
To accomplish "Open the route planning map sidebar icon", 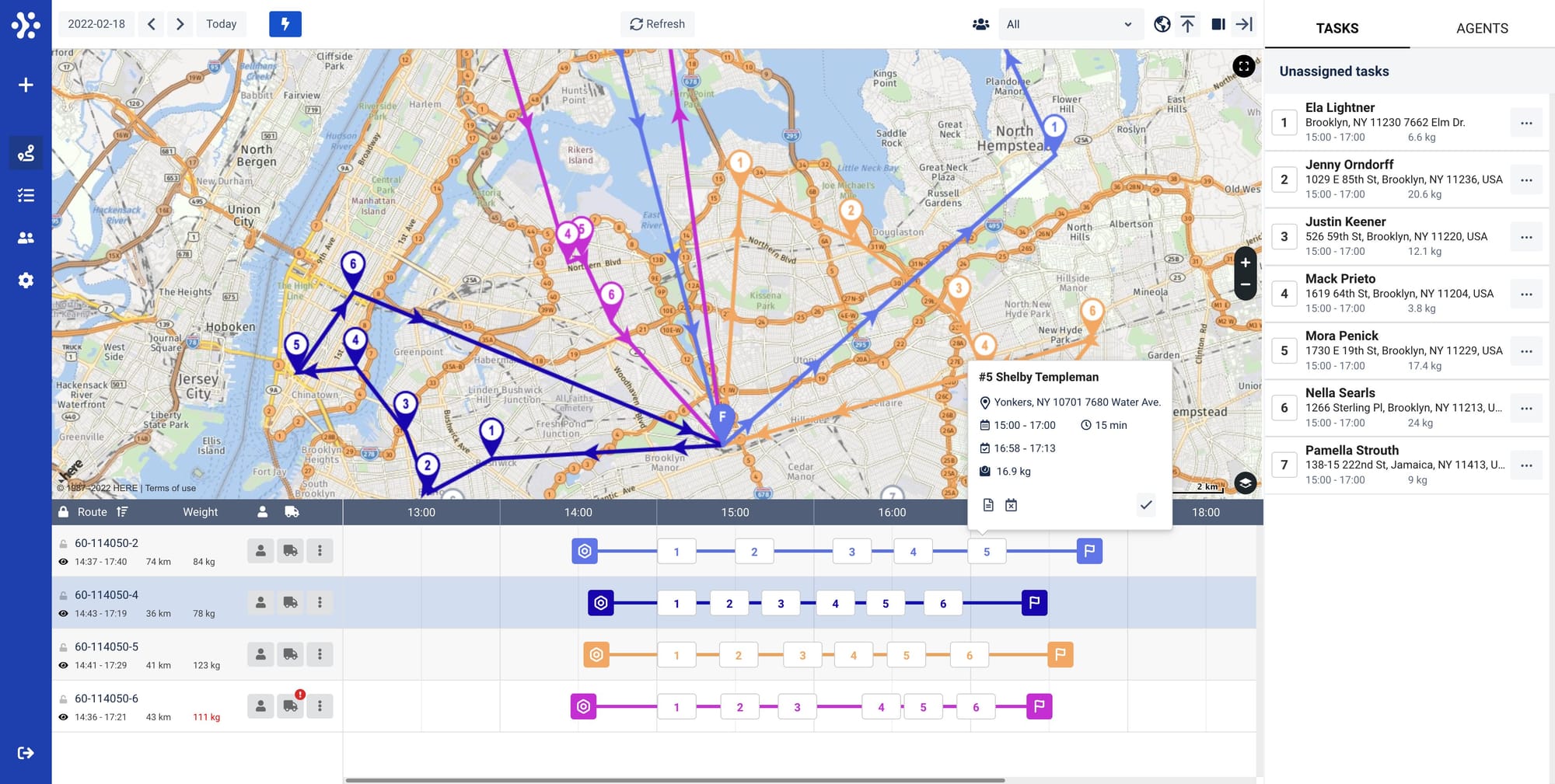I will click(26, 153).
